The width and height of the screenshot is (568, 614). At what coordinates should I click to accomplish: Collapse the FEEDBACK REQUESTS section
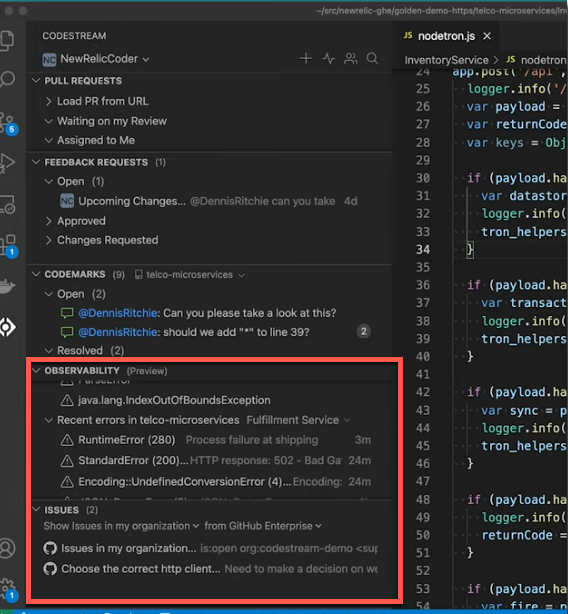(x=36, y=162)
